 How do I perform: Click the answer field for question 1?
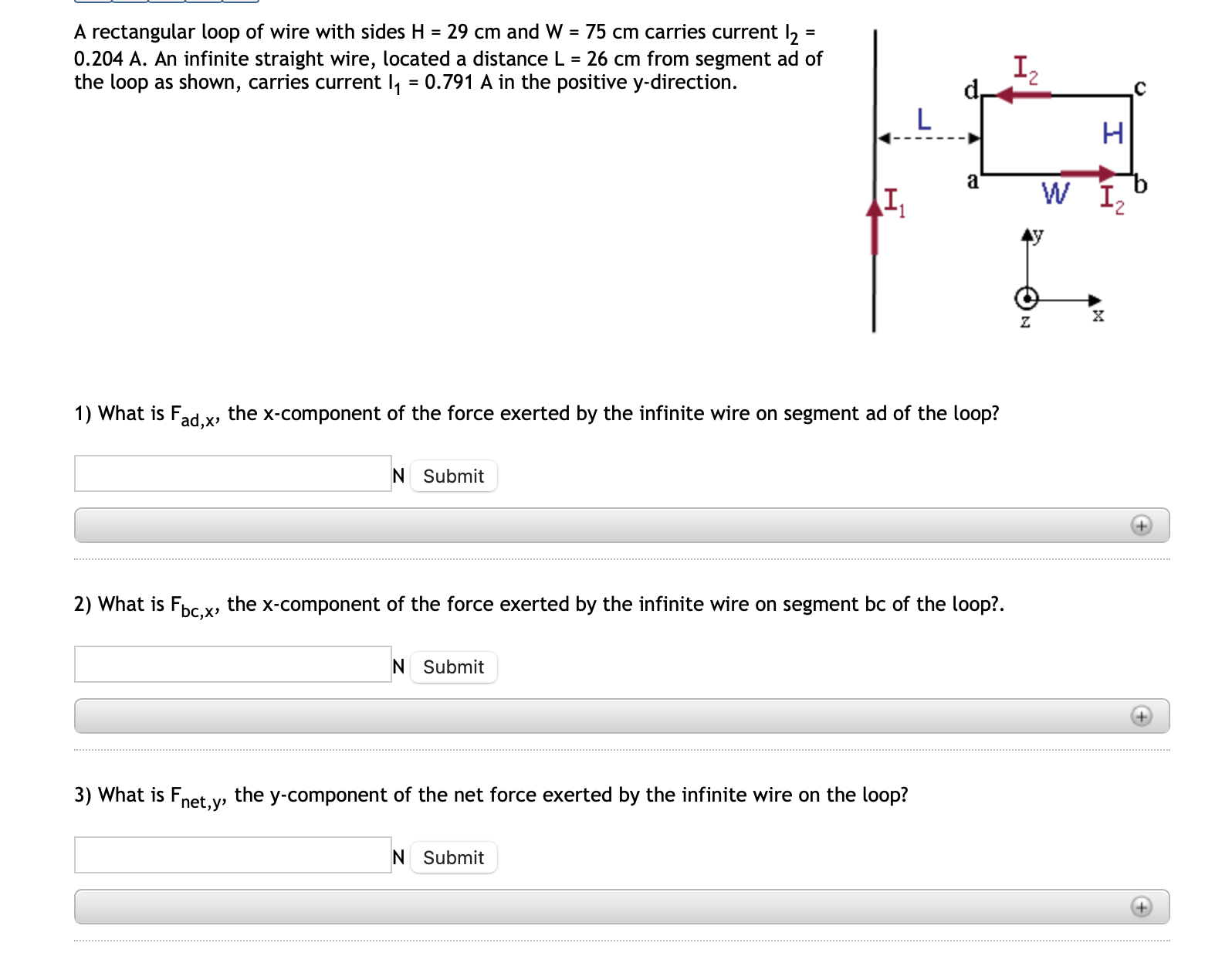click(x=232, y=473)
